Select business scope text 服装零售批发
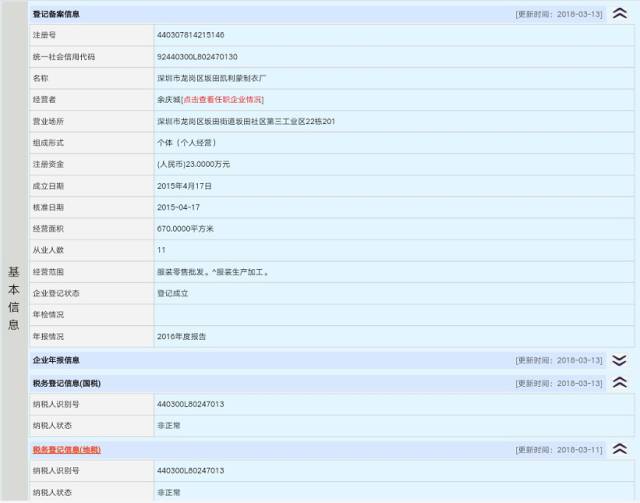640x503 pixels. 180,272
